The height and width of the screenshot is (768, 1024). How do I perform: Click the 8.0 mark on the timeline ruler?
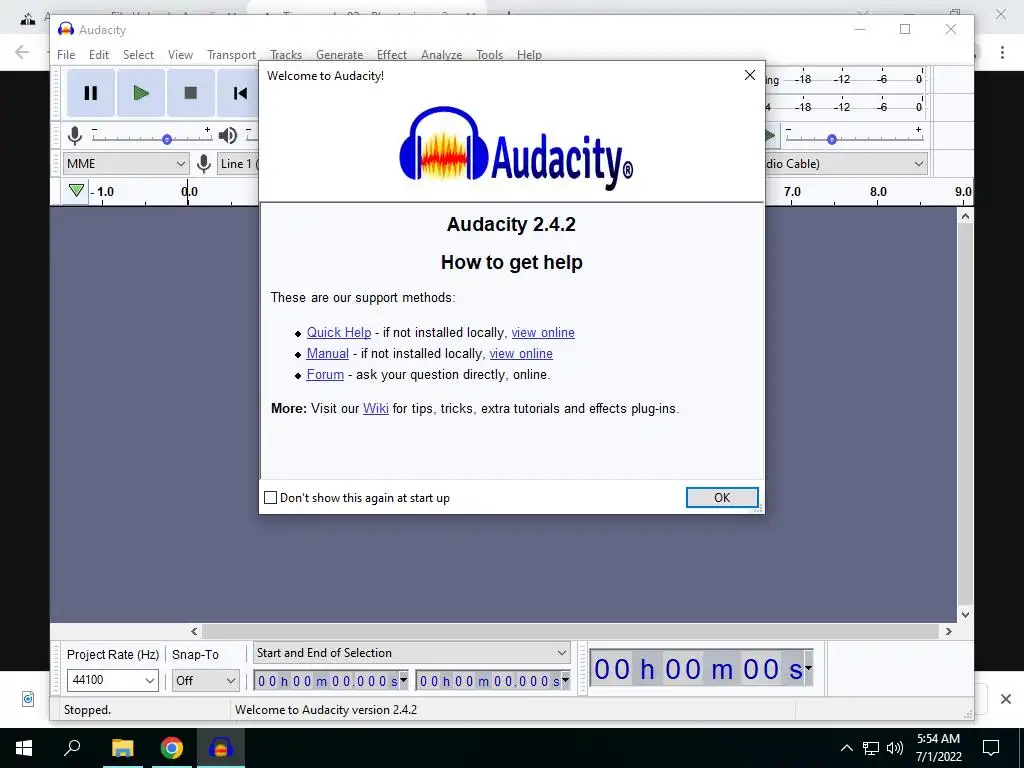(x=878, y=191)
